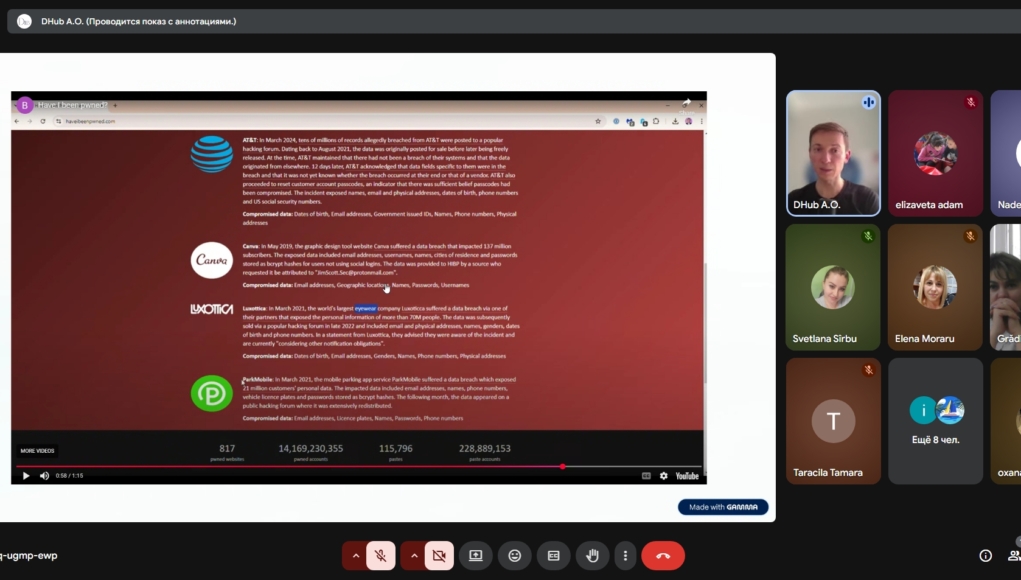Screen dimensions: 1021x580
Task: Unmute the microphone in the call bar
Action: tap(381, 555)
